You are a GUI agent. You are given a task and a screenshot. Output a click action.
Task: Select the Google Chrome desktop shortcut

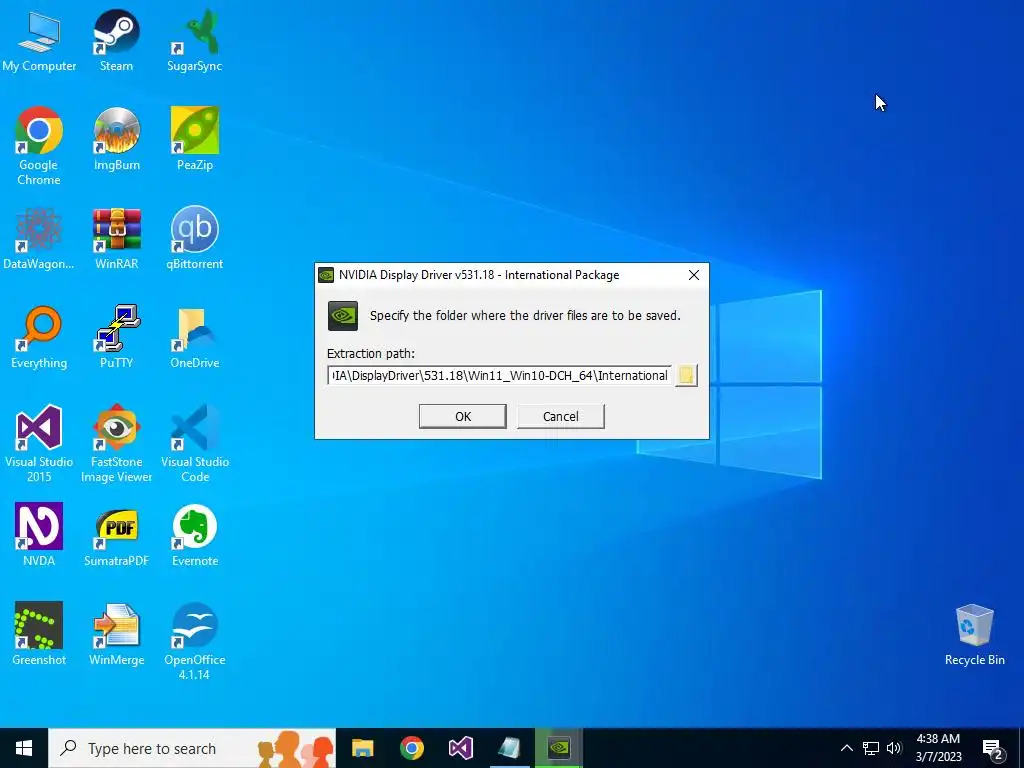click(39, 146)
